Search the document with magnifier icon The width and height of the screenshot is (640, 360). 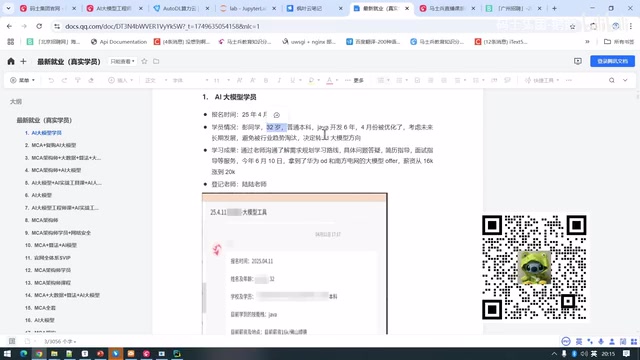tap(611, 80)
